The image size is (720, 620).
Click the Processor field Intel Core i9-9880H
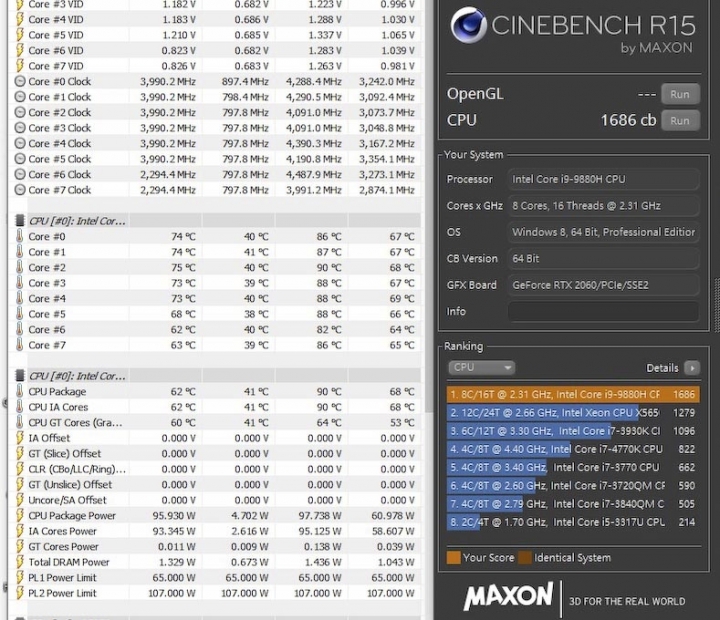pyautogui.click(x=603, y=179)
